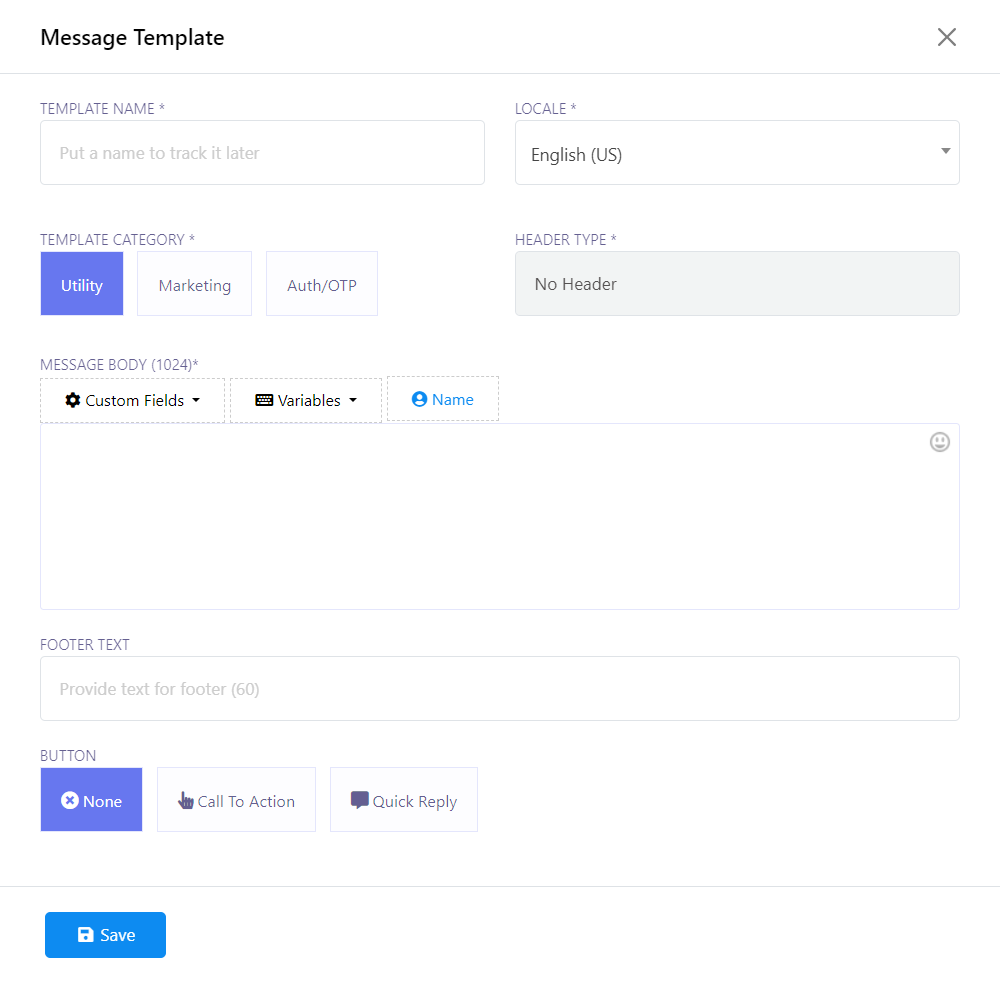
Task: Pick the Auth/OTP template category
Action: point(321,284)
